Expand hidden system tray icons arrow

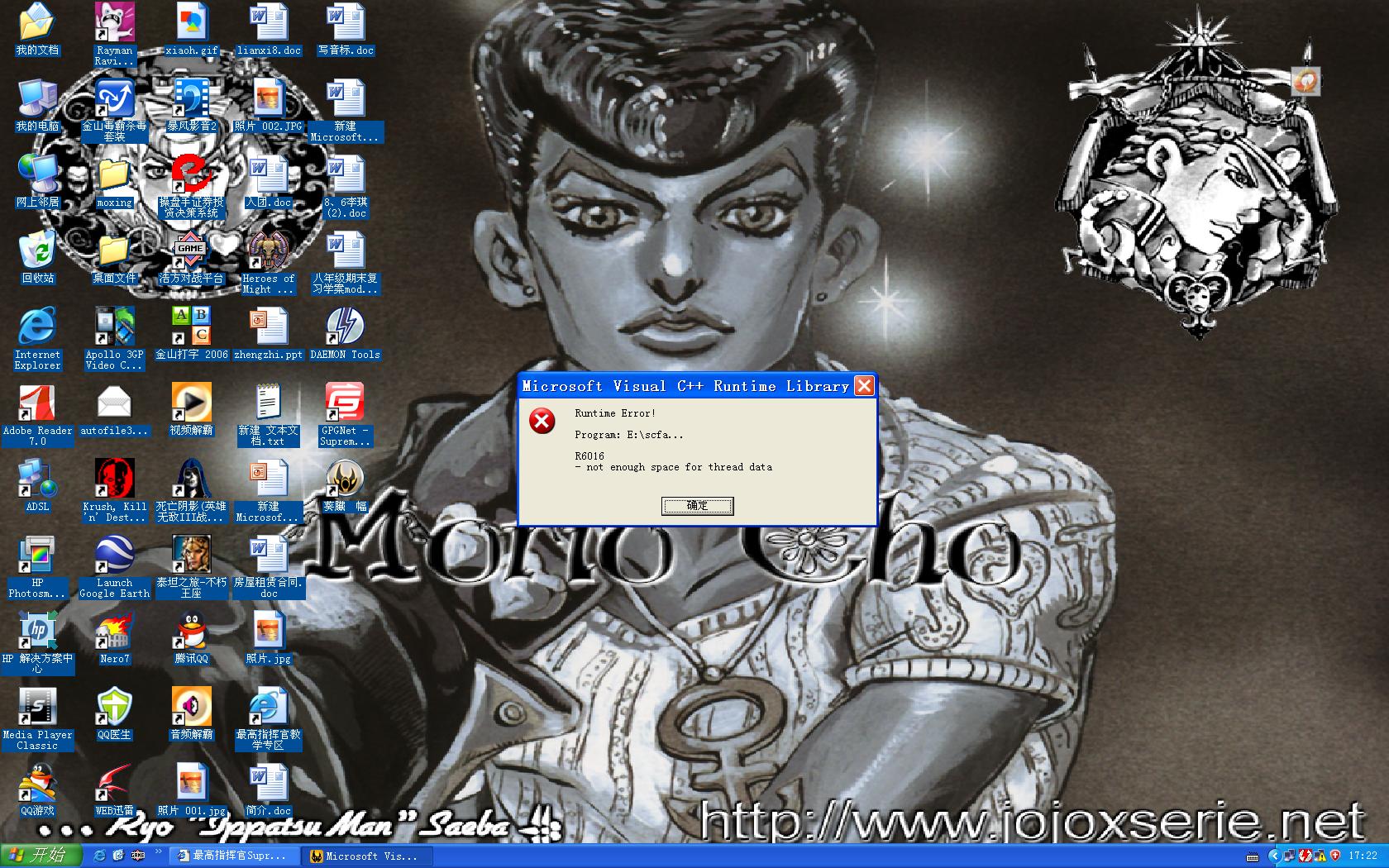tap(1274, 856)
